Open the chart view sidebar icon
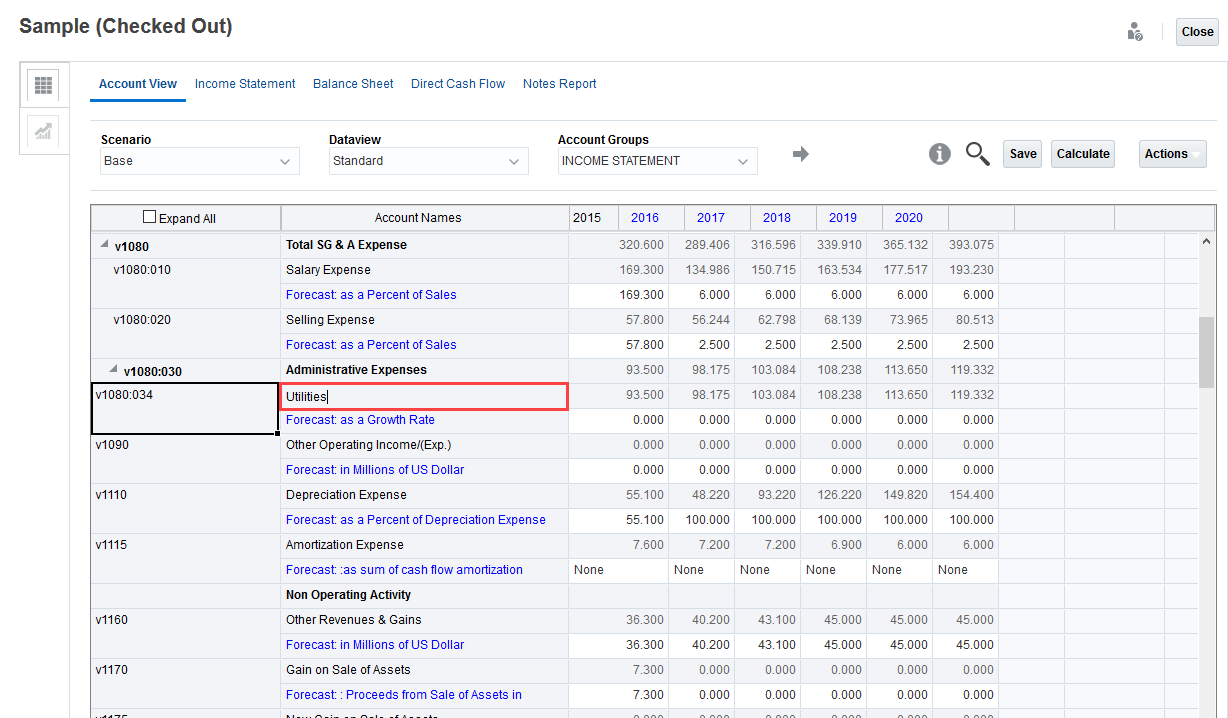This screenshot has height=718, width=1228. point(43,131)
